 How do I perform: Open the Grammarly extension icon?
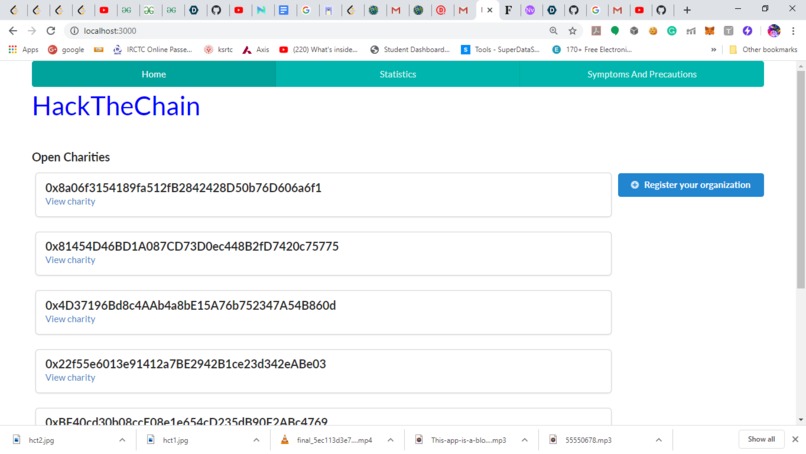pos(672,31)
